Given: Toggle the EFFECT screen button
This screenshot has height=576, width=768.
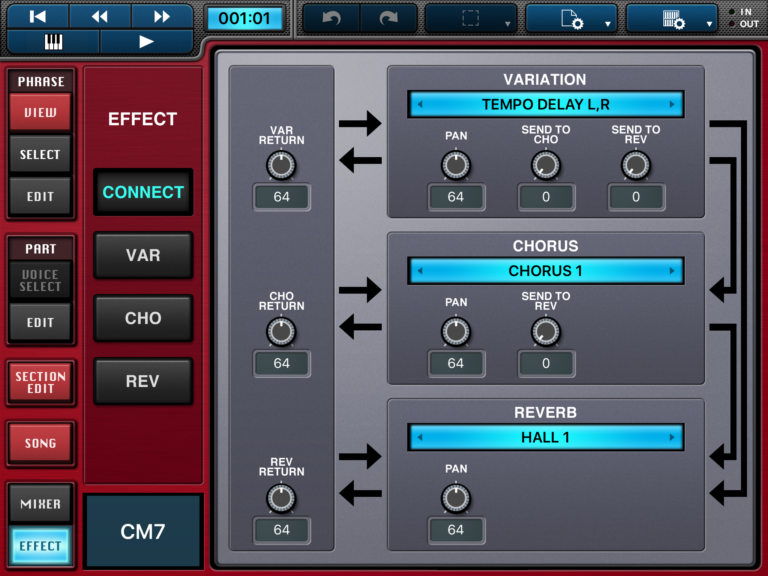Looking at the screenshot, I should 40,546.
